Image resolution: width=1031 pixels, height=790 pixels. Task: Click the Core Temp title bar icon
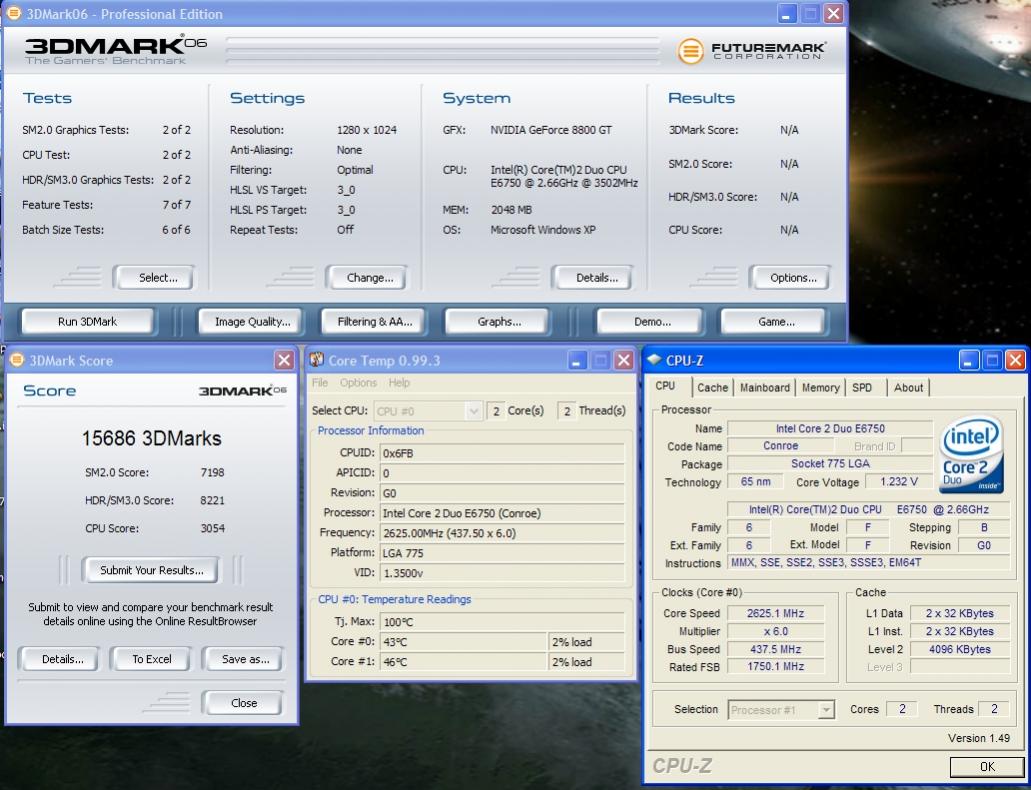coord(317,360)
